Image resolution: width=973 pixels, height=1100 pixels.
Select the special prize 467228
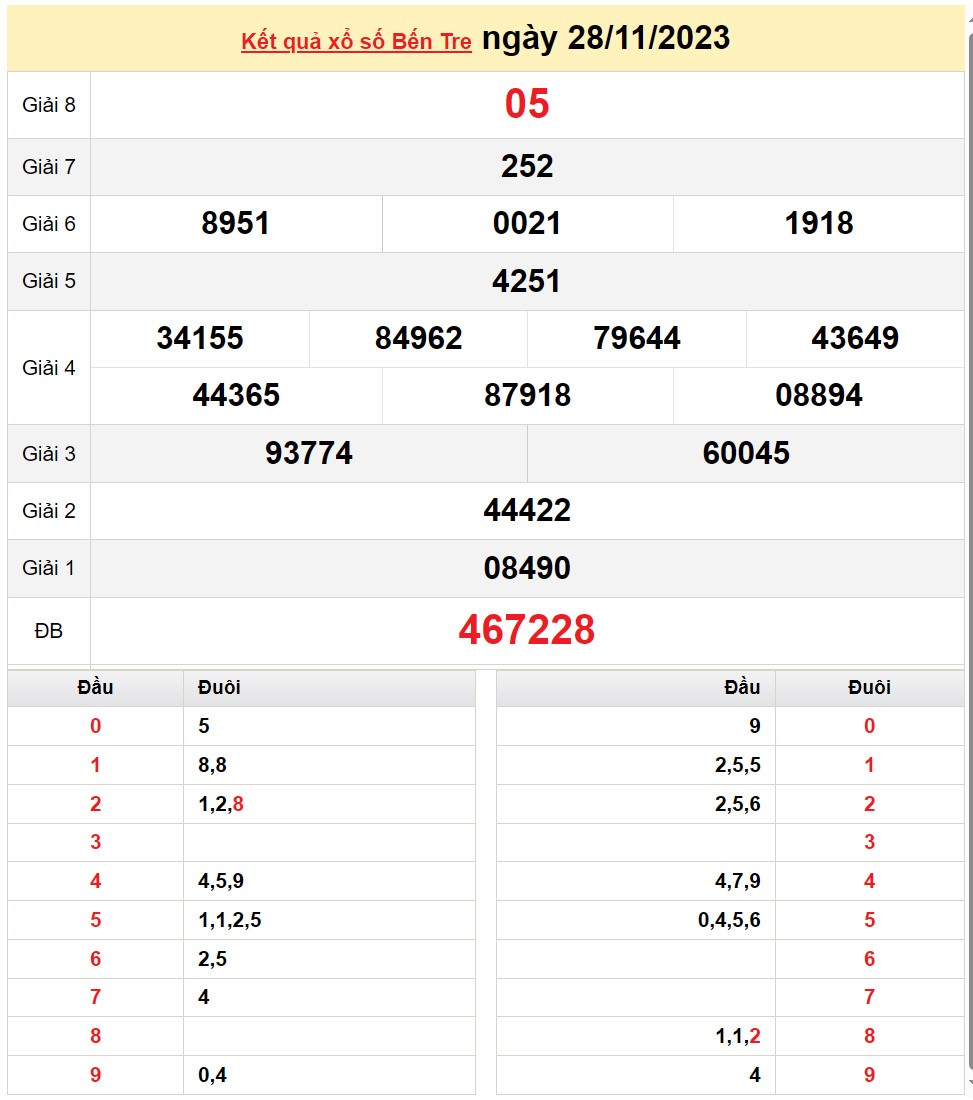coord(528,631)
